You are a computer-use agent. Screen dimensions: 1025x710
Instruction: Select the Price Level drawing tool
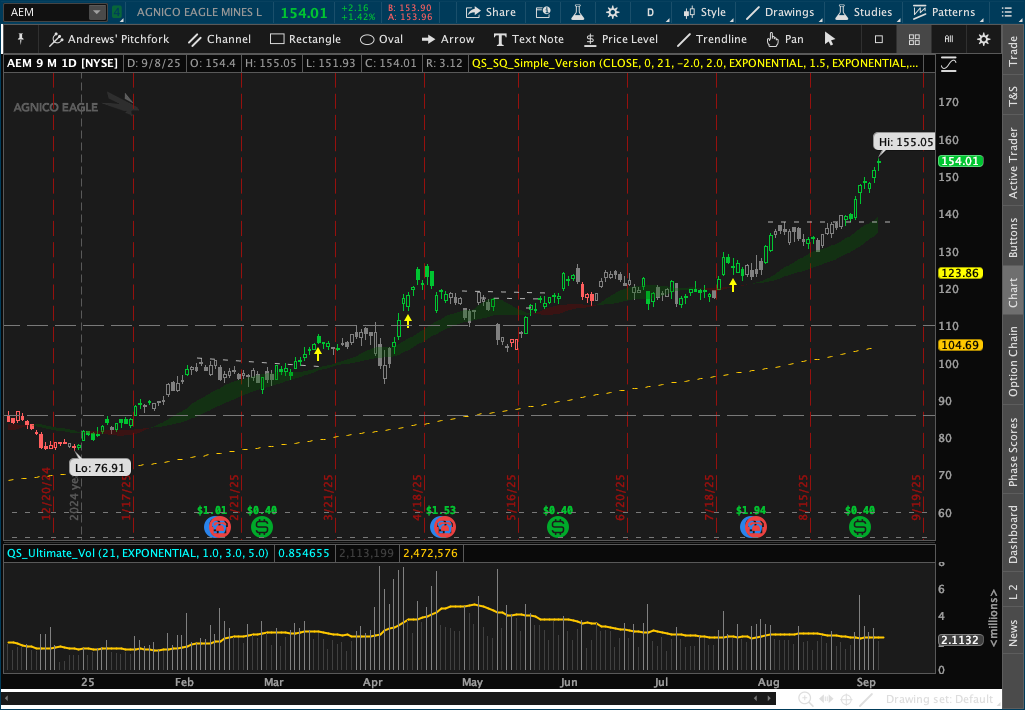point(620,39)
